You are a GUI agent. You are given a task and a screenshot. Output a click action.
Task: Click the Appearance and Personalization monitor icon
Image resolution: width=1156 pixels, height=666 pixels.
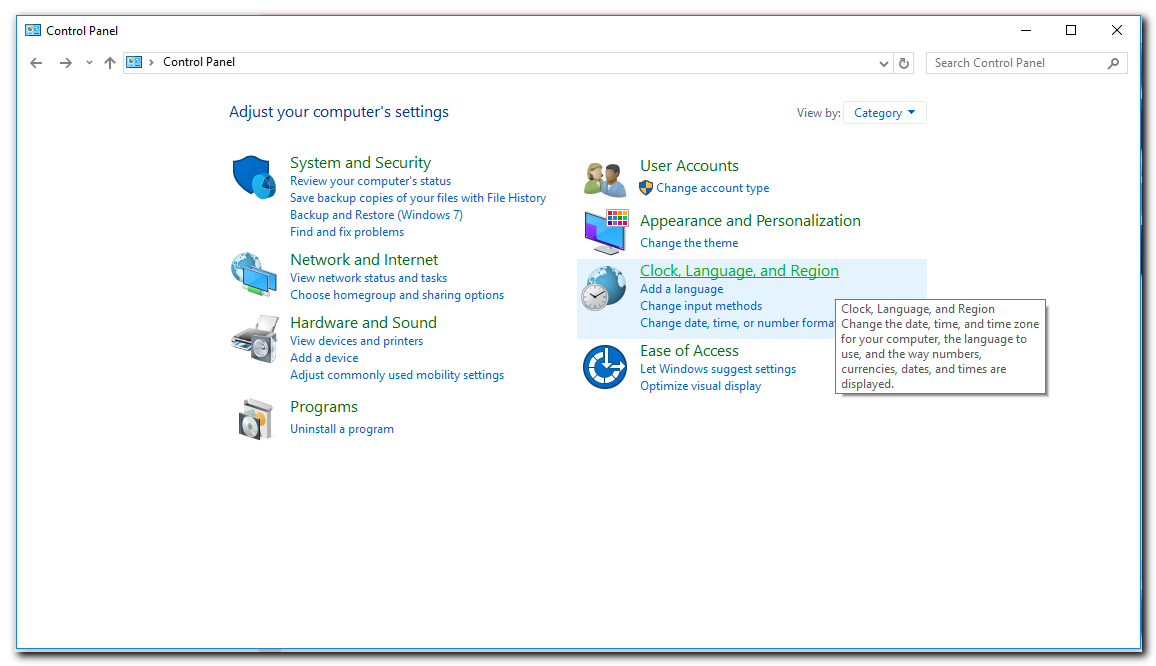(x=605, y=232)
